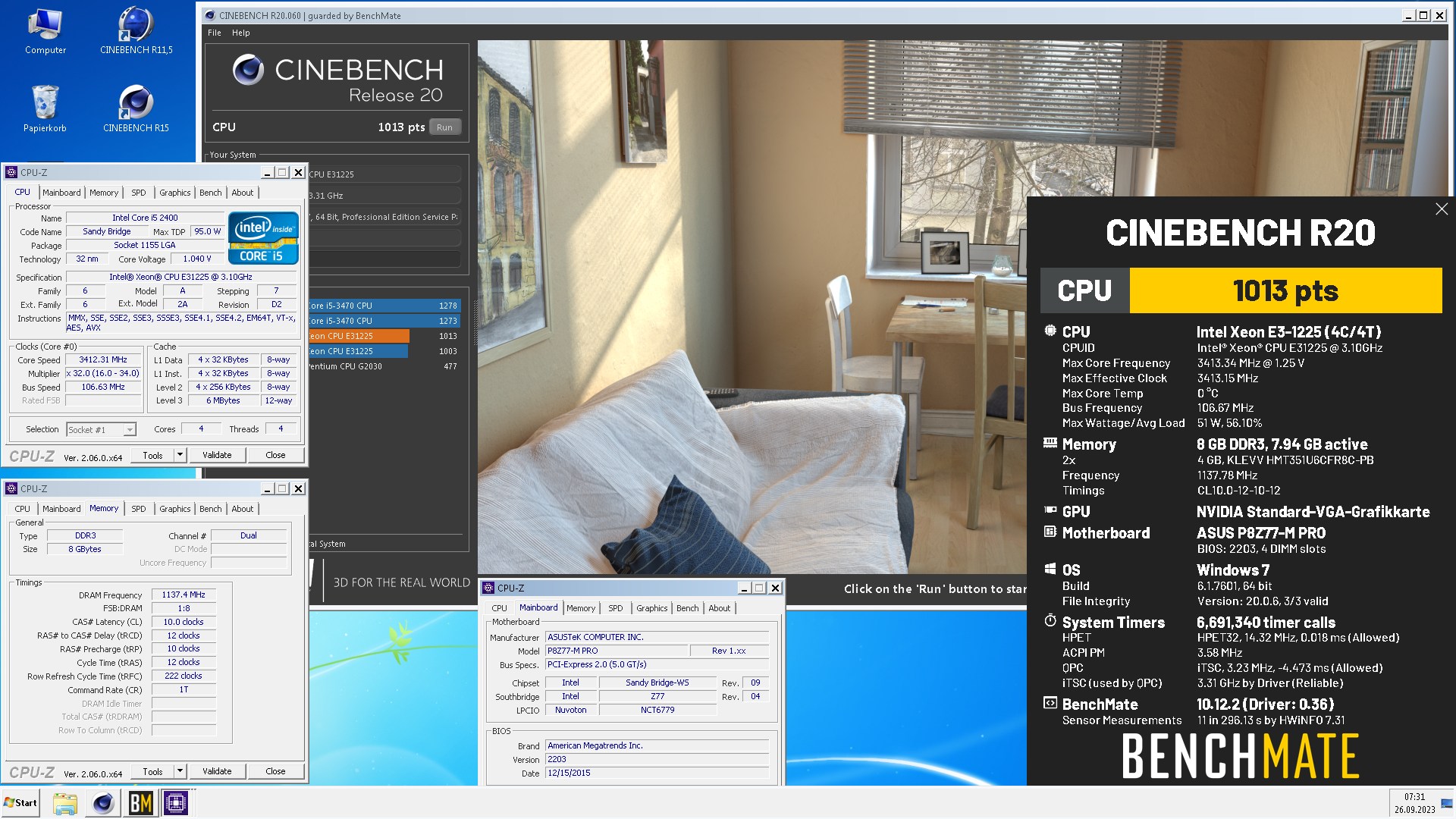Click the Cinebench title bar icon
The width and height of the screenshot is (1456, 819).
tap(210, 15)
